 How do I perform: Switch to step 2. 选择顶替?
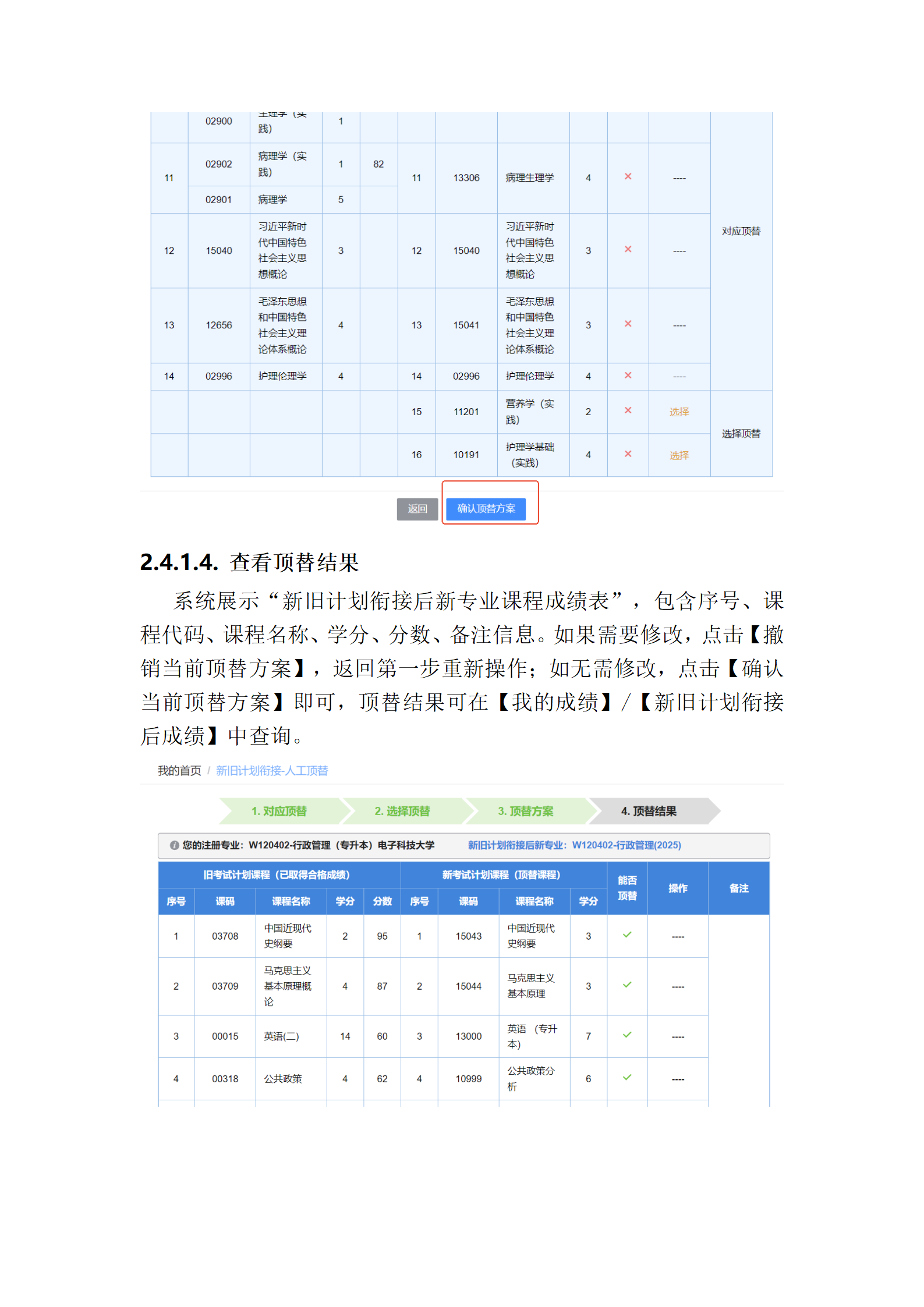pyautogui.click(x=402, y=811)
